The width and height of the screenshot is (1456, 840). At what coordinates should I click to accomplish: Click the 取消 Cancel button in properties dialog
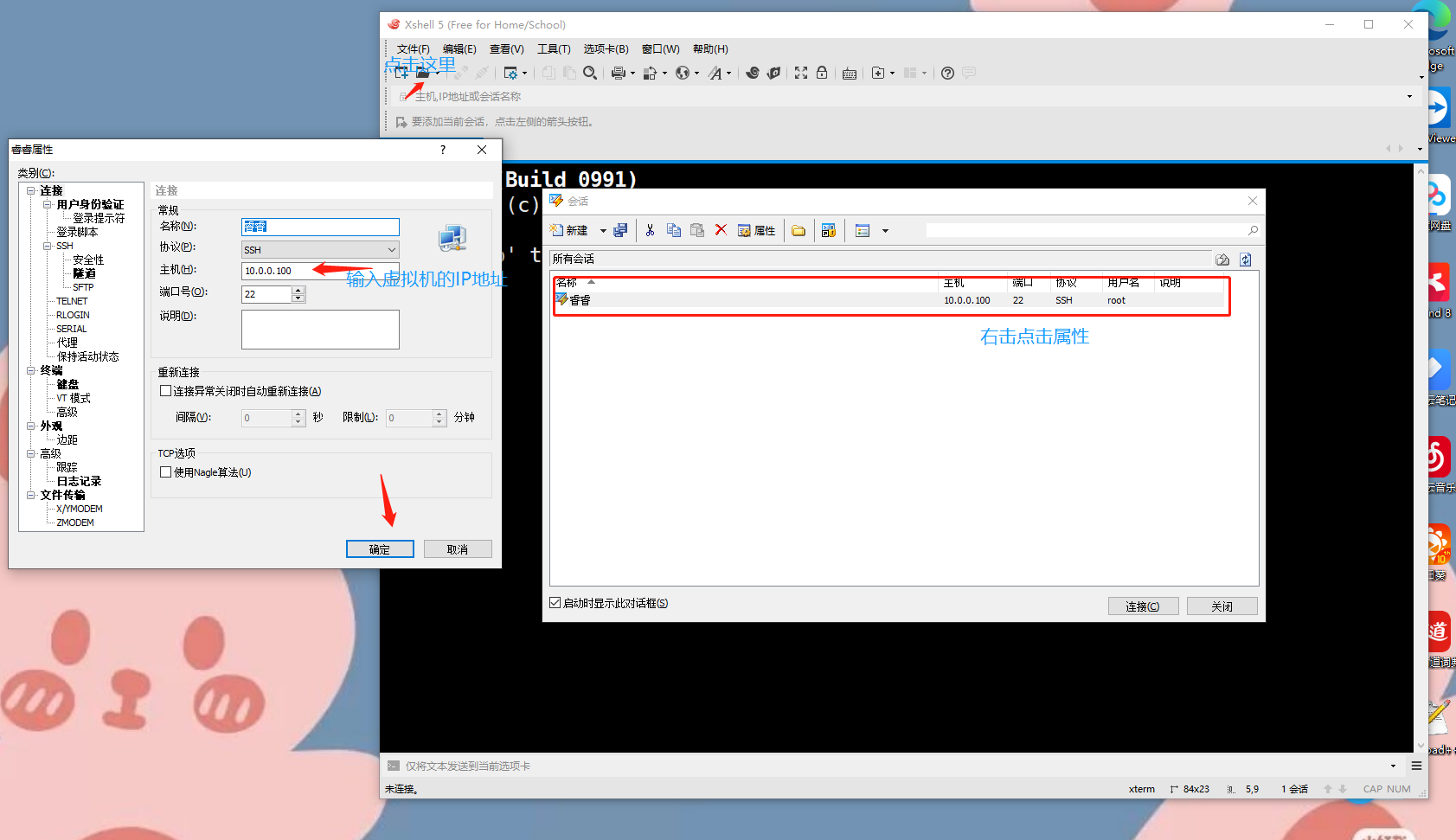458,549
